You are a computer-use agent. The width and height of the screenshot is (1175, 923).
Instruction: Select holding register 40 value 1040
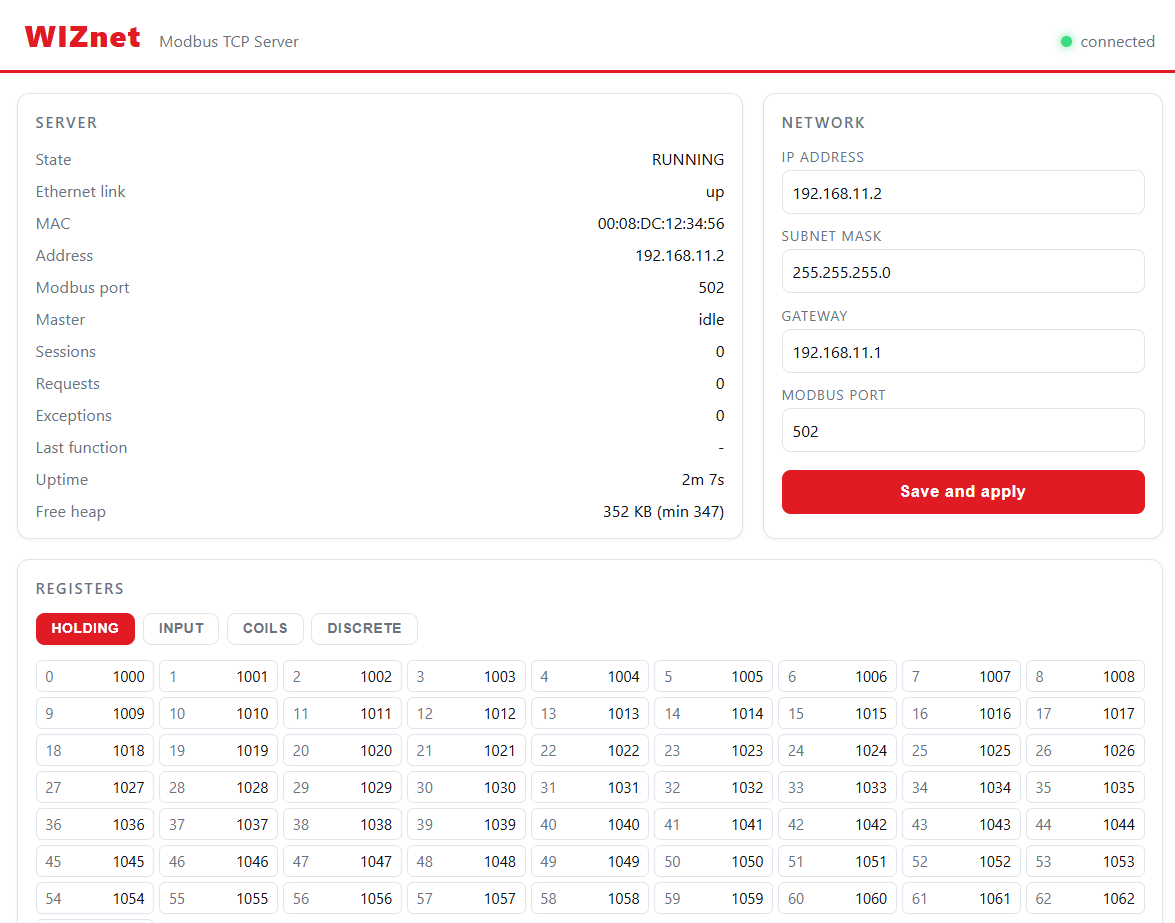coord(590,824)
